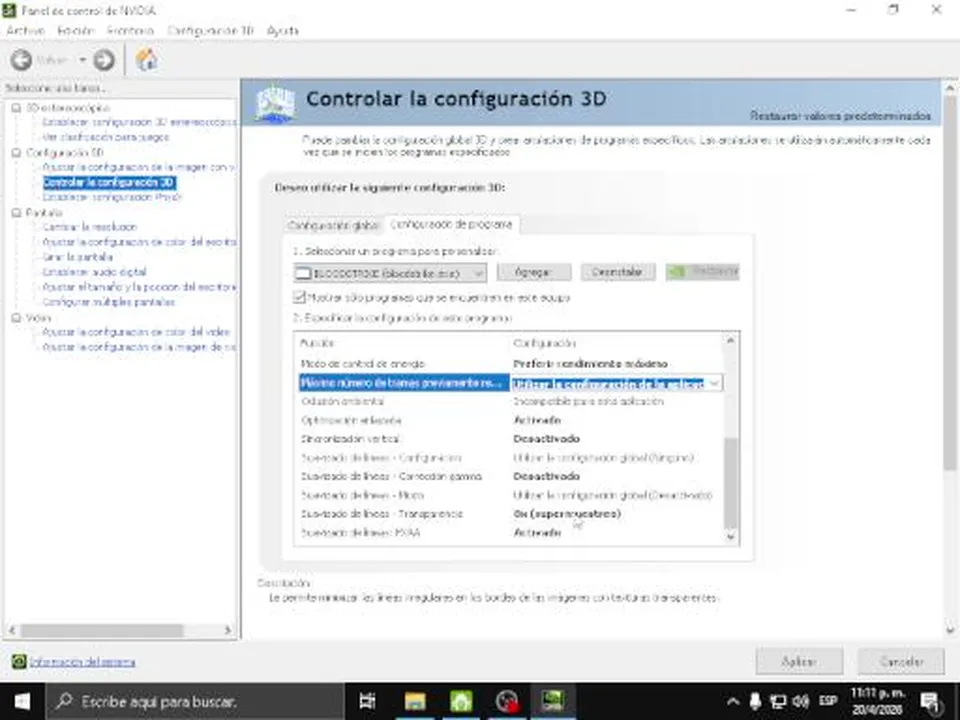The height and width of the screenshot is (720, 960).
Task: Select Máximo número de tramas previamente renderizadas row
Action: 509,383
